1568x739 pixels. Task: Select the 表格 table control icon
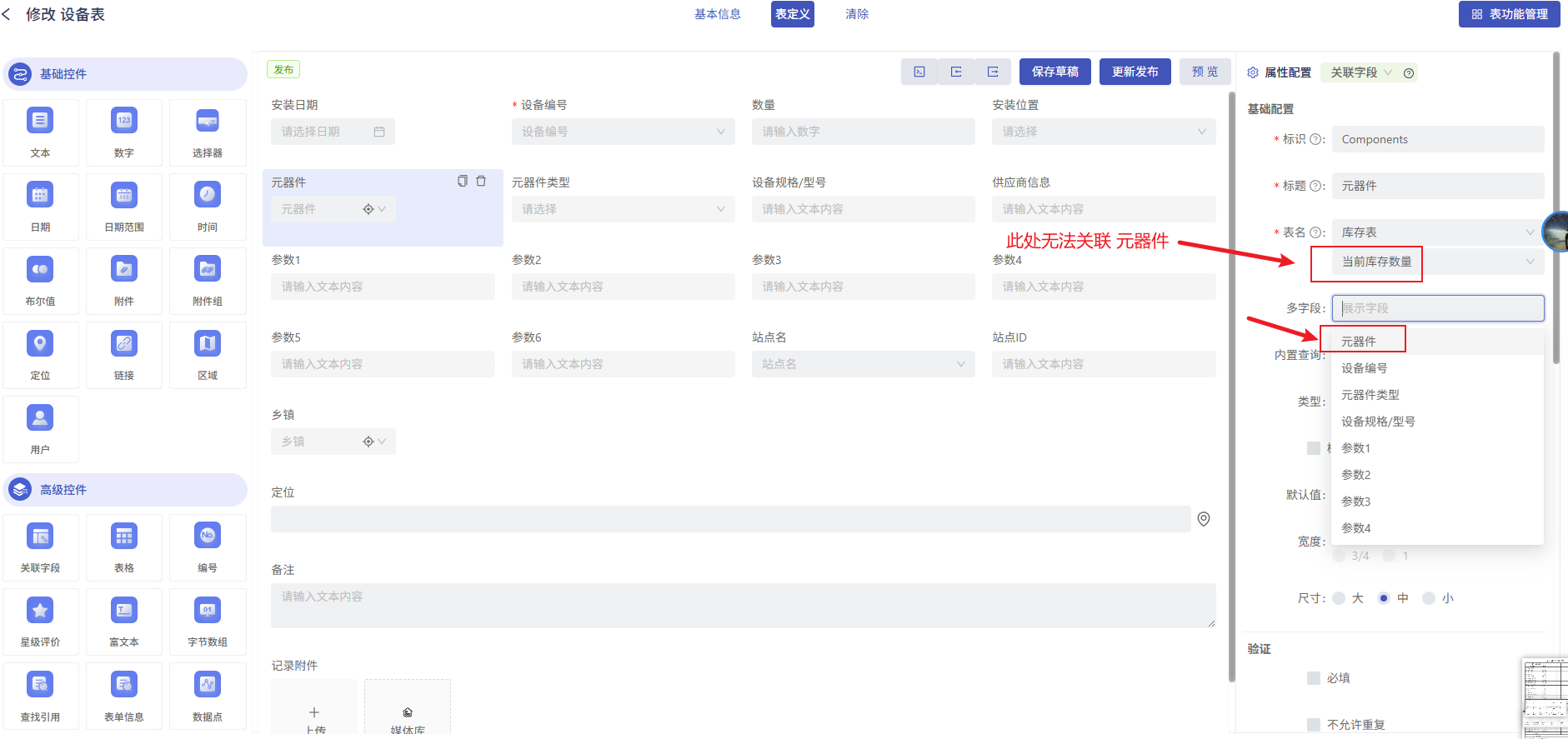click(x=124, y=536)
